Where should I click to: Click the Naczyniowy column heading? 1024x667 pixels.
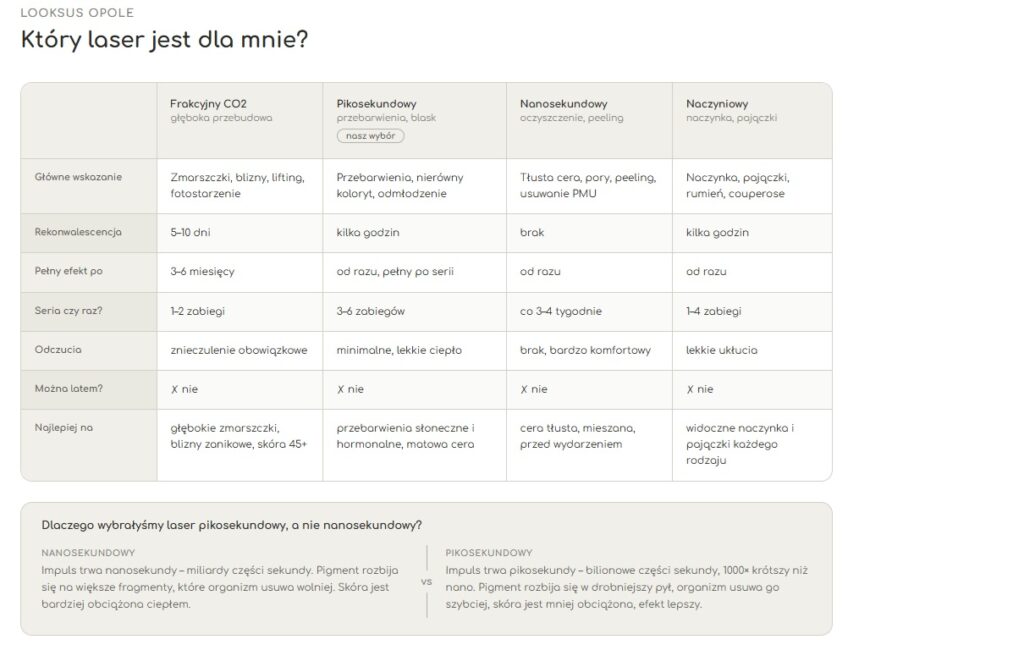point(717,103)
